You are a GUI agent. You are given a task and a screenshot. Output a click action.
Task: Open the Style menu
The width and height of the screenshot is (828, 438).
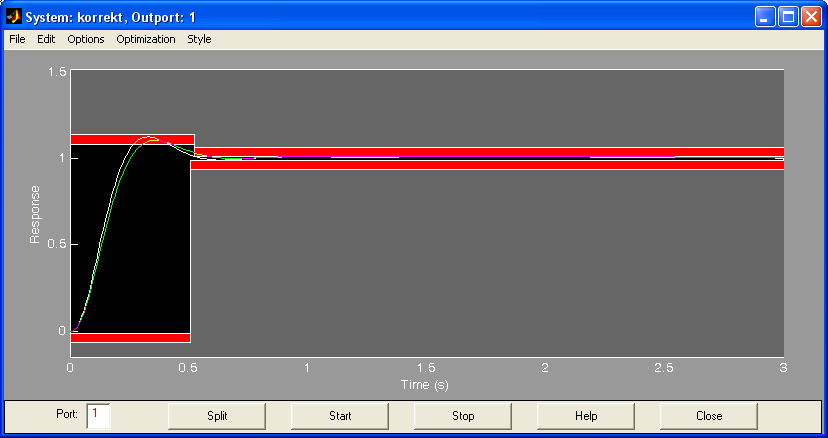[x=199, y=39]
